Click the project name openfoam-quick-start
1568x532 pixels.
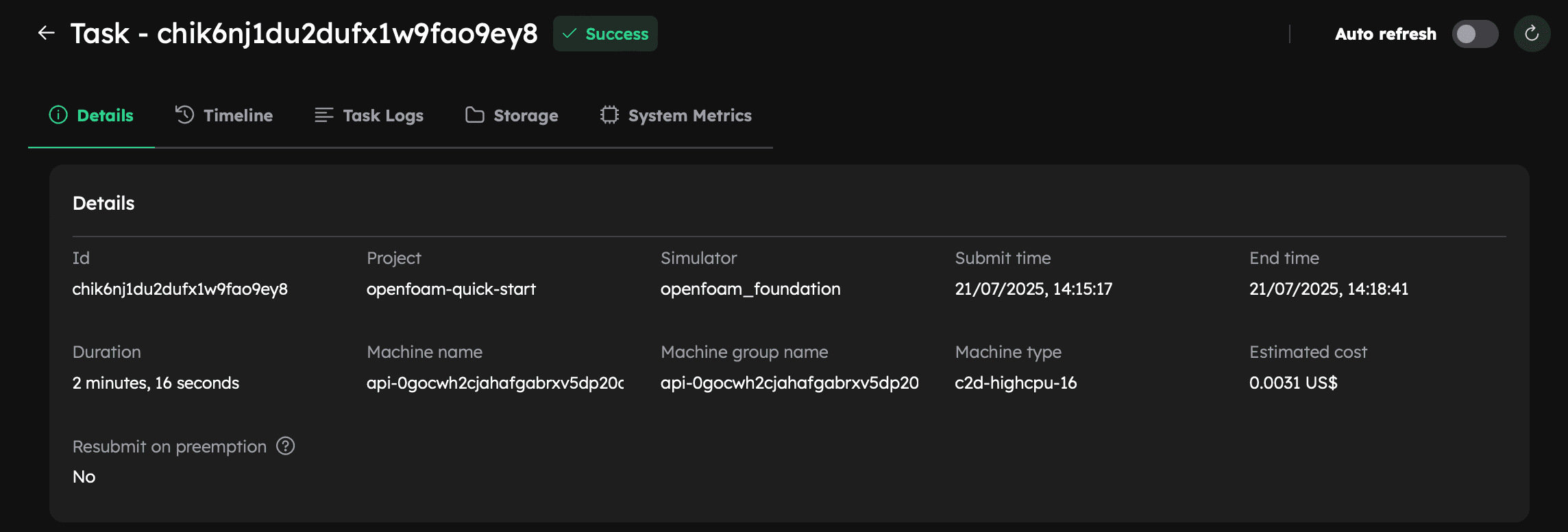pyautogui.click(x=451, y=289)
